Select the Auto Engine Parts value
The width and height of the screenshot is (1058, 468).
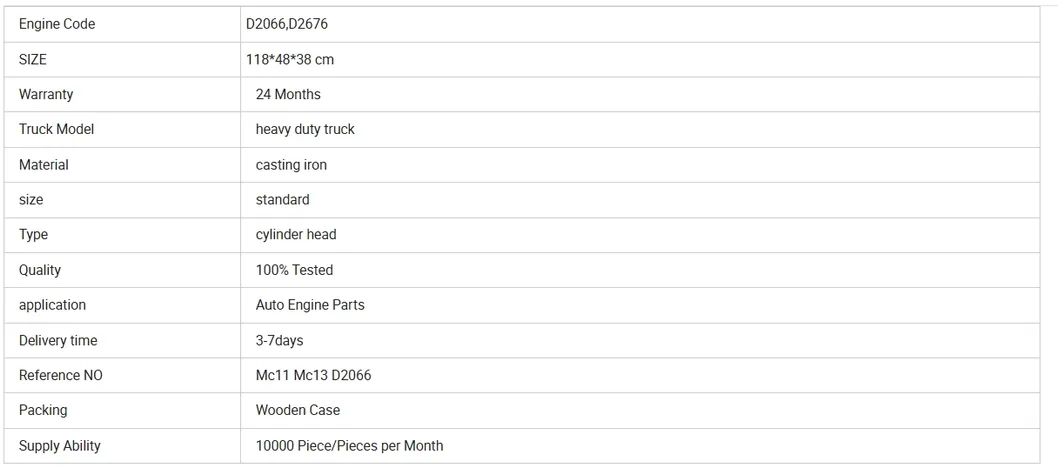pyautogui.click(x=310, y=305)
